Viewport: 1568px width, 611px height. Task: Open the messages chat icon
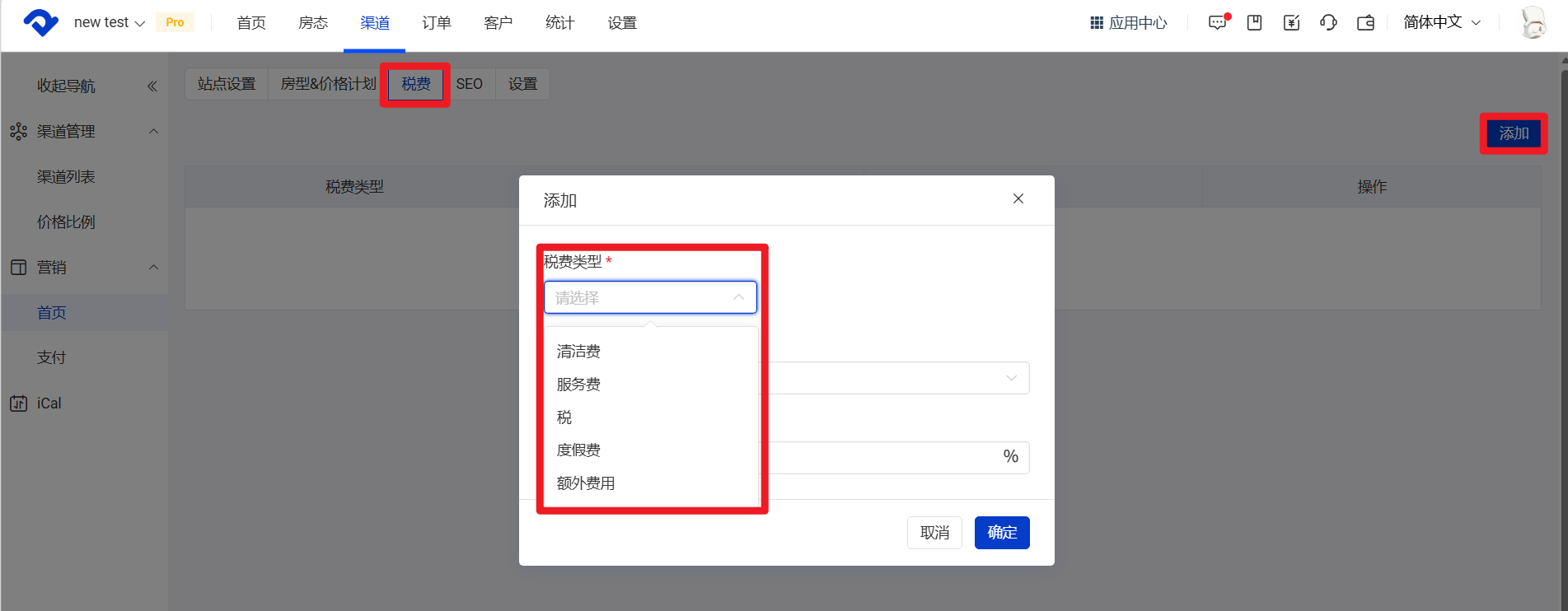tap(1218, 23)
